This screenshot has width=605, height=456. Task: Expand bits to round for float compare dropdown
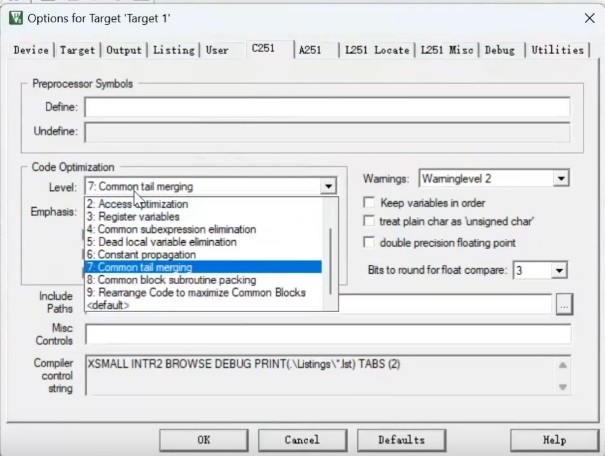pyautogui.click(x=559, y=270)
